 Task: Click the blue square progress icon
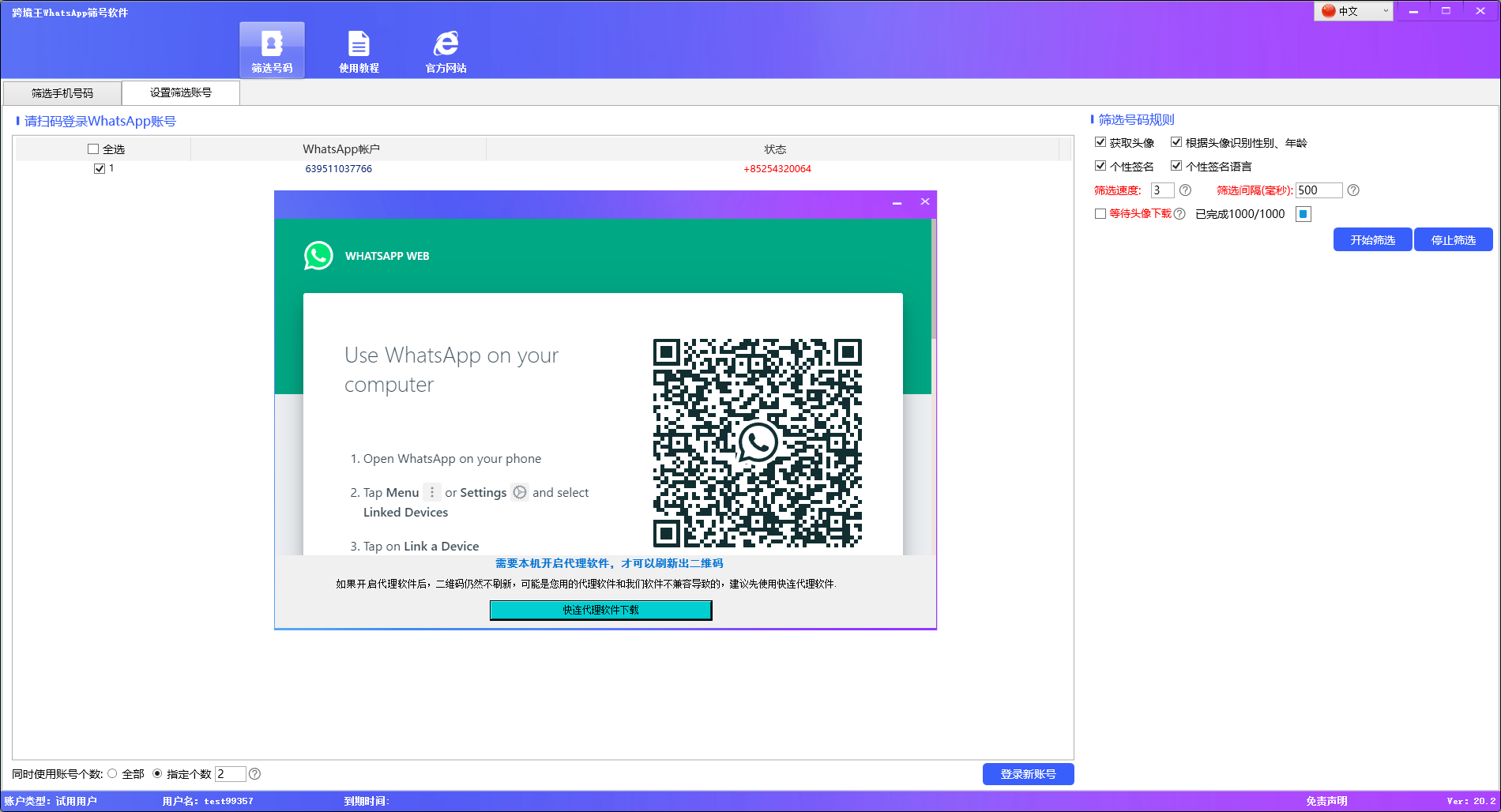click(1303, 214)
